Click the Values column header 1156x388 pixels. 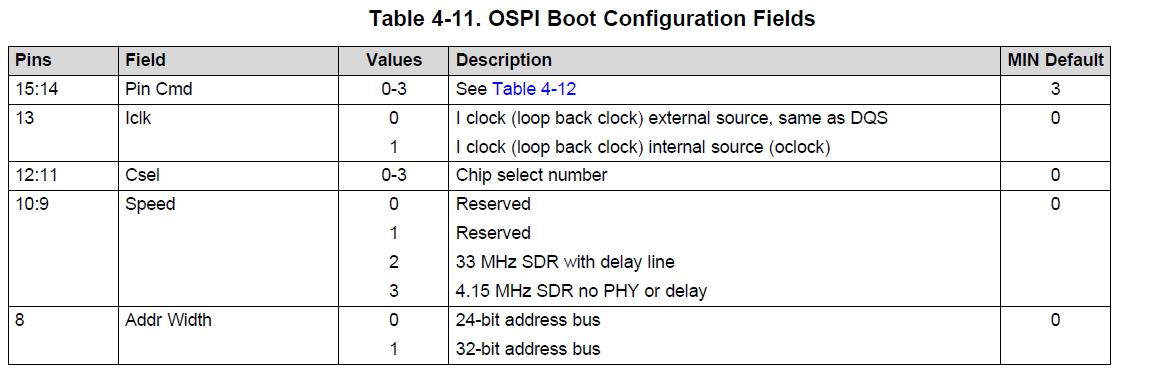[394, 60]
